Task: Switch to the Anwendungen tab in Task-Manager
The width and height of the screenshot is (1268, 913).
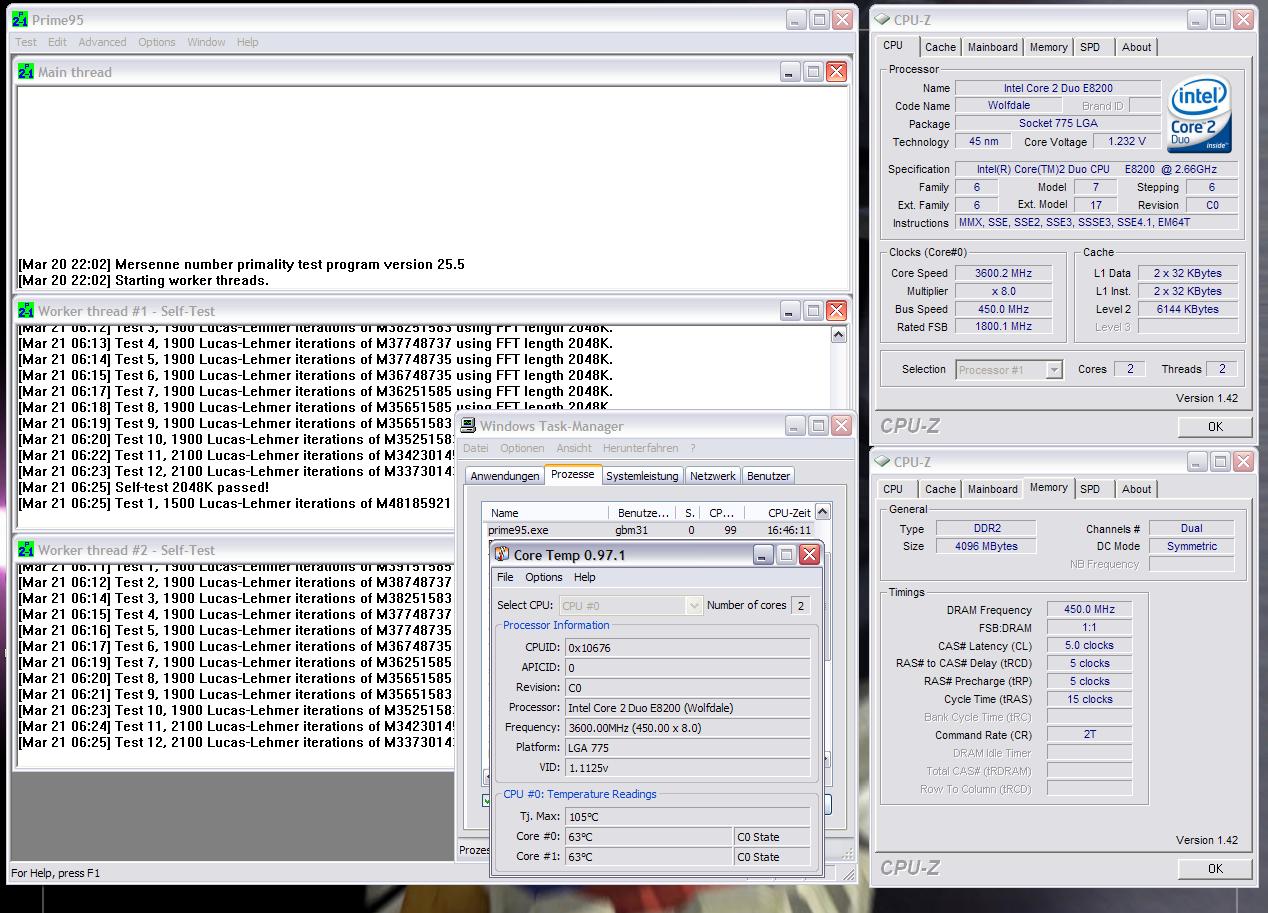Action: (505, 476)
